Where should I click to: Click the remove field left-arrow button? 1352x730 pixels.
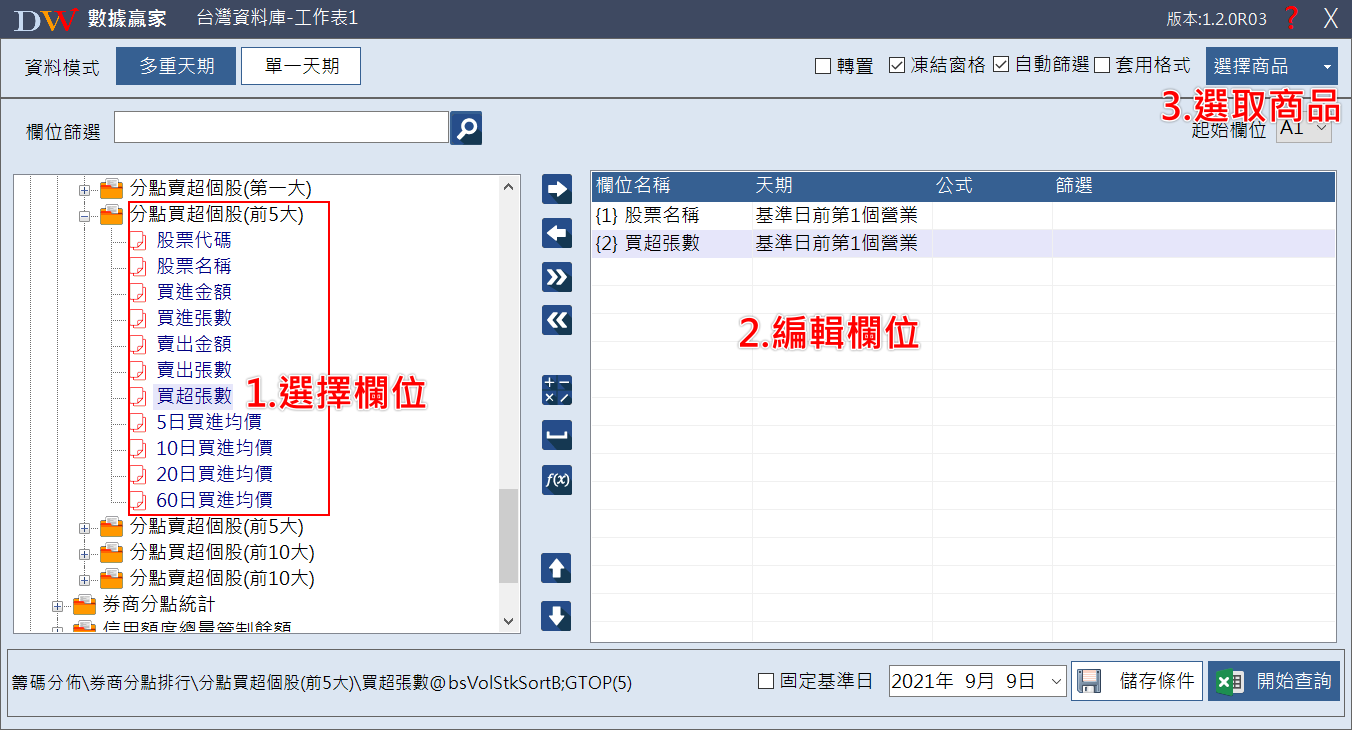pos(556,233)
